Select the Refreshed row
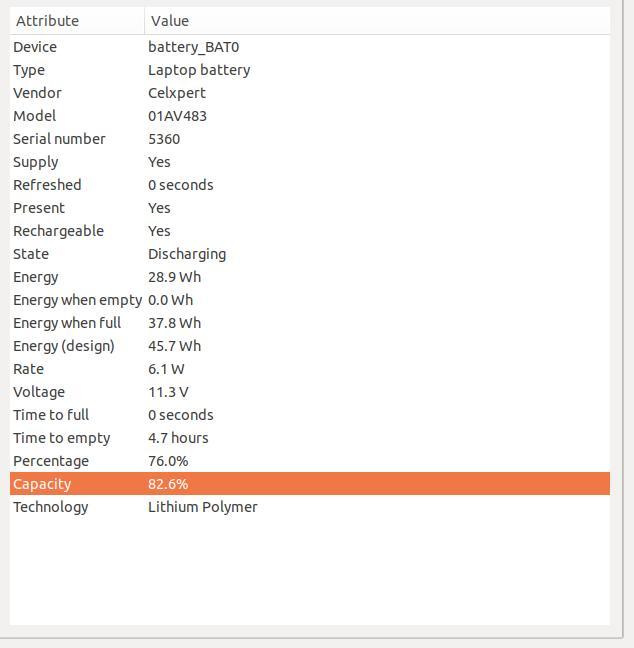 click(310, 185)
